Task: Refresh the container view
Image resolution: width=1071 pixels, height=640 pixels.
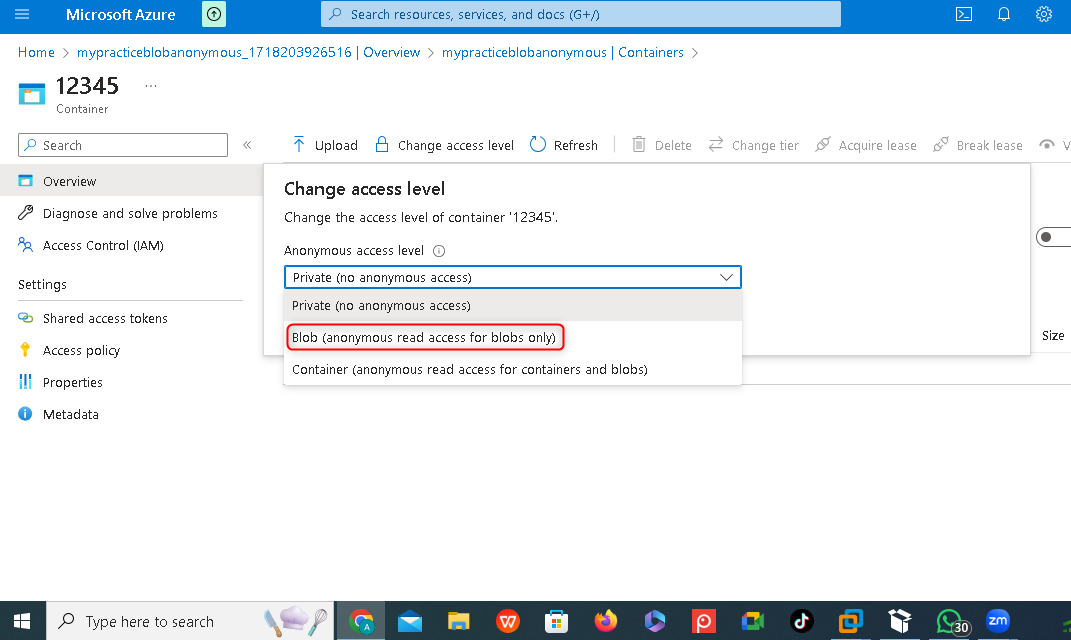Action: (564, 145)
